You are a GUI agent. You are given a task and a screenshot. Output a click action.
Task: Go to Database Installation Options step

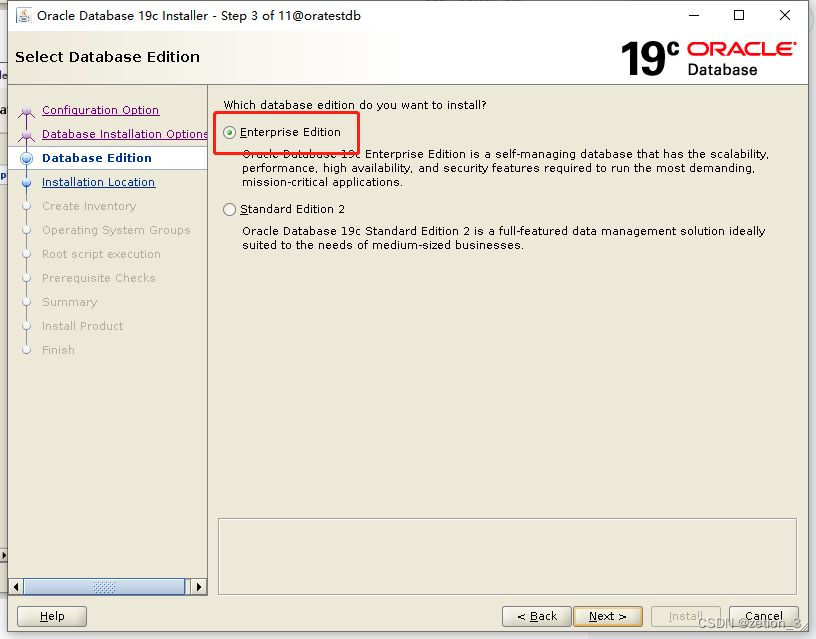tap(124, 134)
